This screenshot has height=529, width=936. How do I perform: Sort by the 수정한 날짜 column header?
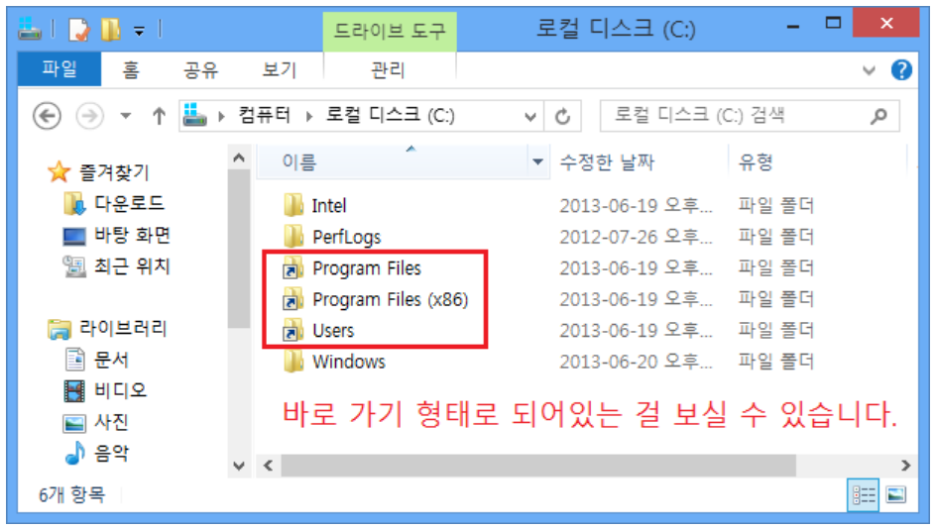pos(639,162)
